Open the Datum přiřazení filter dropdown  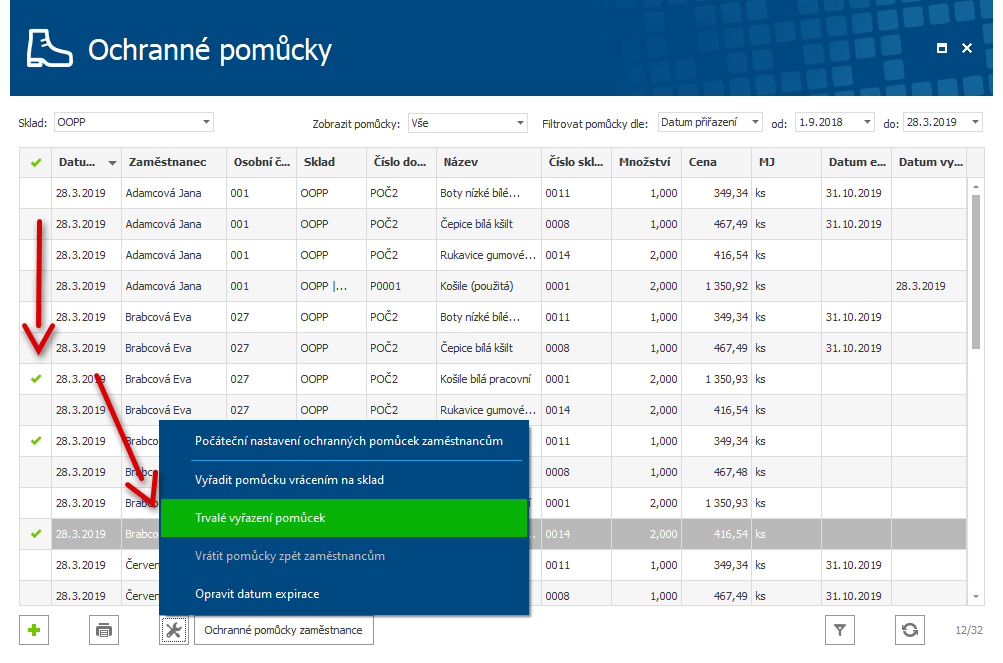(755, 122)
